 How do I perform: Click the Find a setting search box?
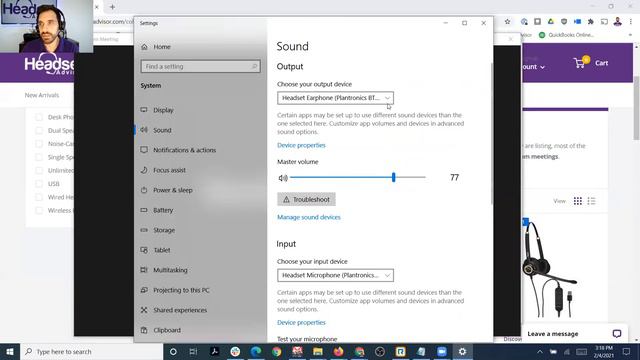pos(200,67)
